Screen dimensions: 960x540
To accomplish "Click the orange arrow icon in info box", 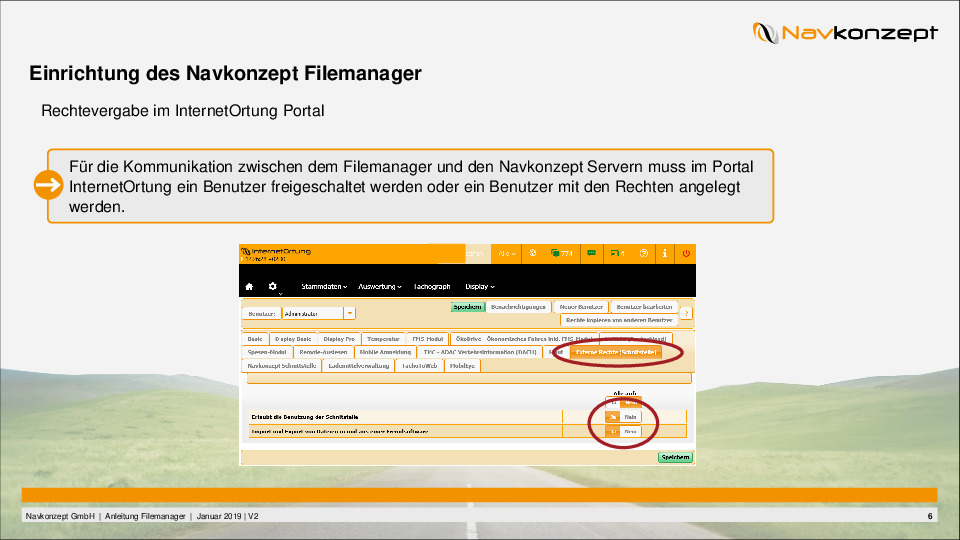I will 47,185.
